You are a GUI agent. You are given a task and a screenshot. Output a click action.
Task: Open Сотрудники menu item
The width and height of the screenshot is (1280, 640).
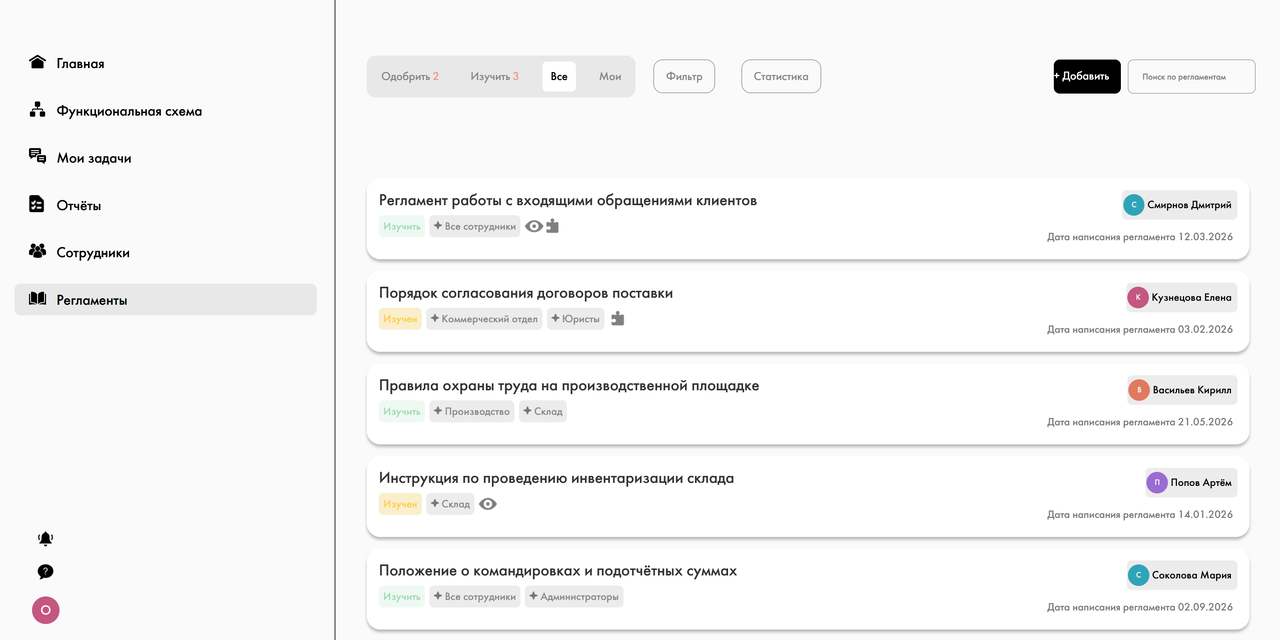click(x=165, y=252)
